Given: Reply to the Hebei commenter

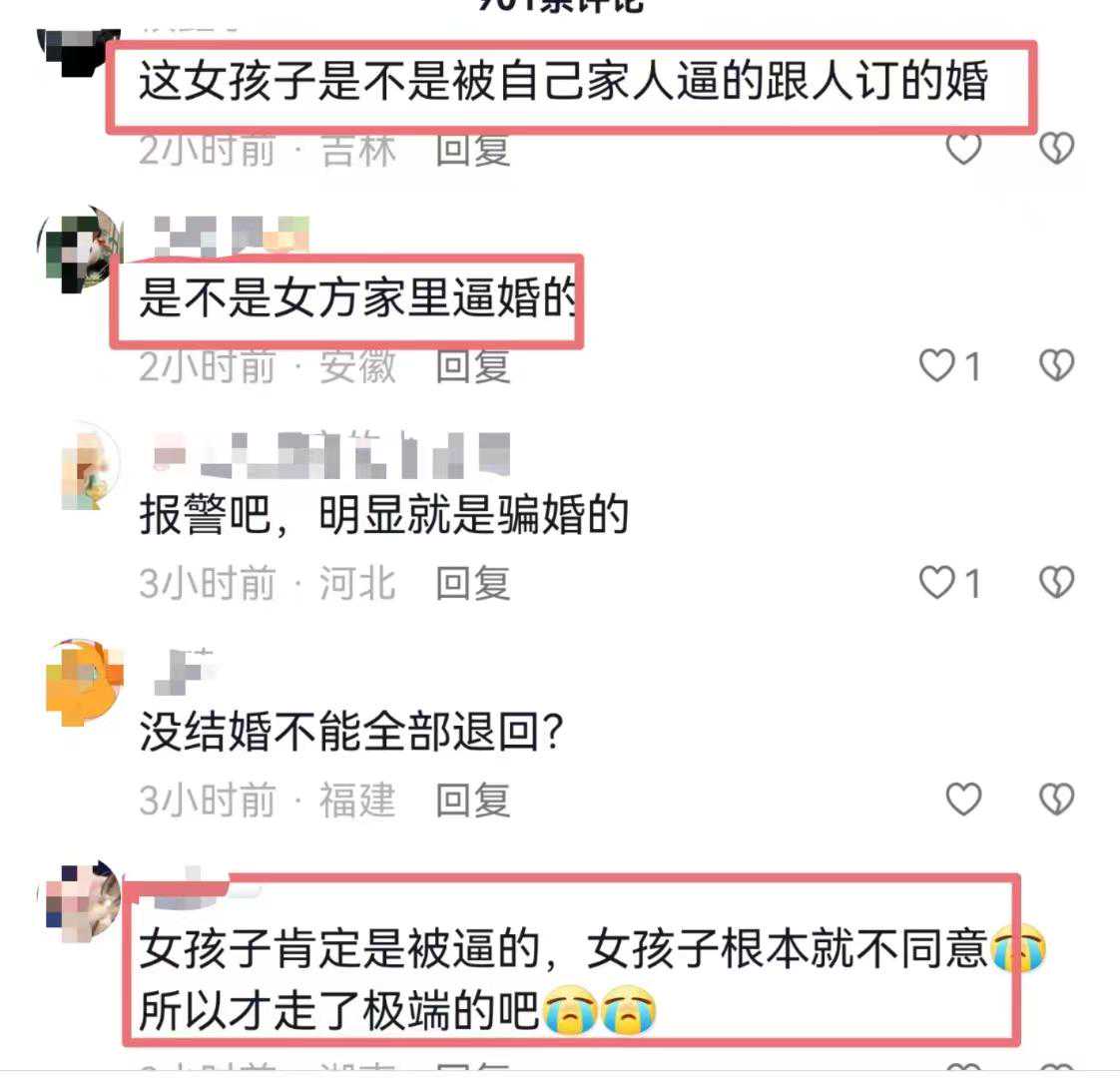Looking at the screenshot, I should click(x=473, y=584).
